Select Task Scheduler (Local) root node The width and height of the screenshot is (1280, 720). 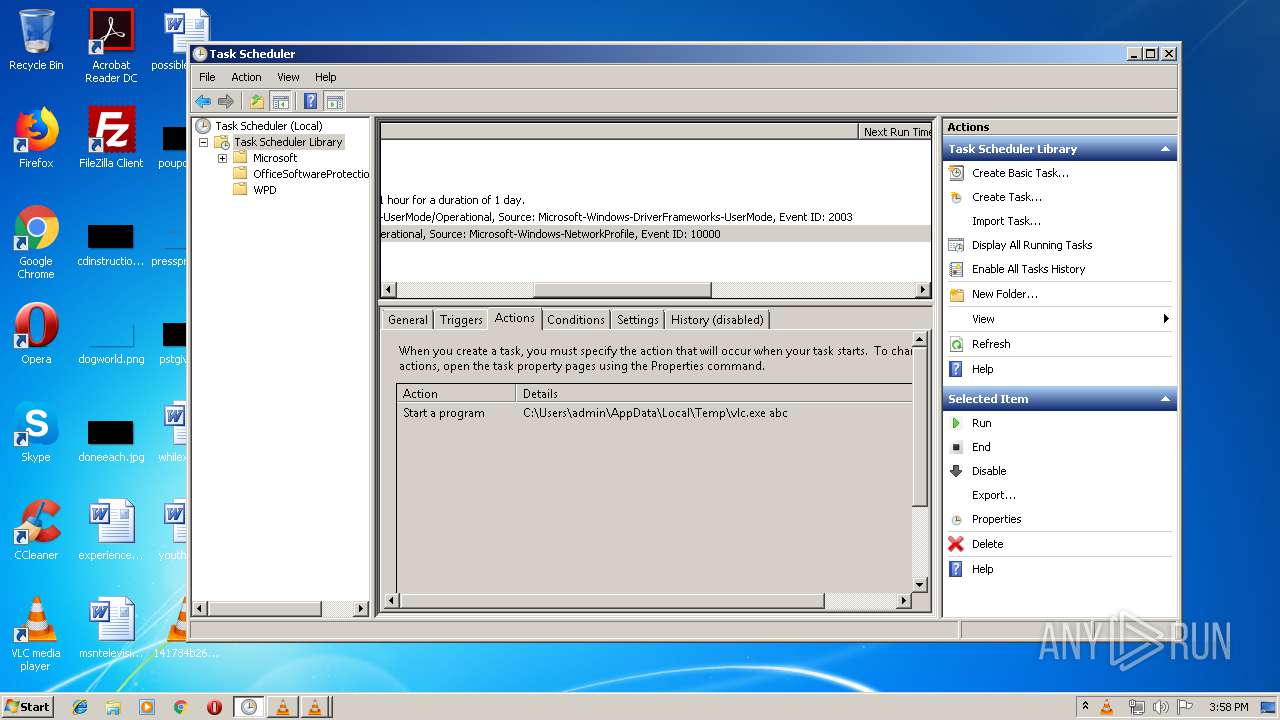point(268,126)
